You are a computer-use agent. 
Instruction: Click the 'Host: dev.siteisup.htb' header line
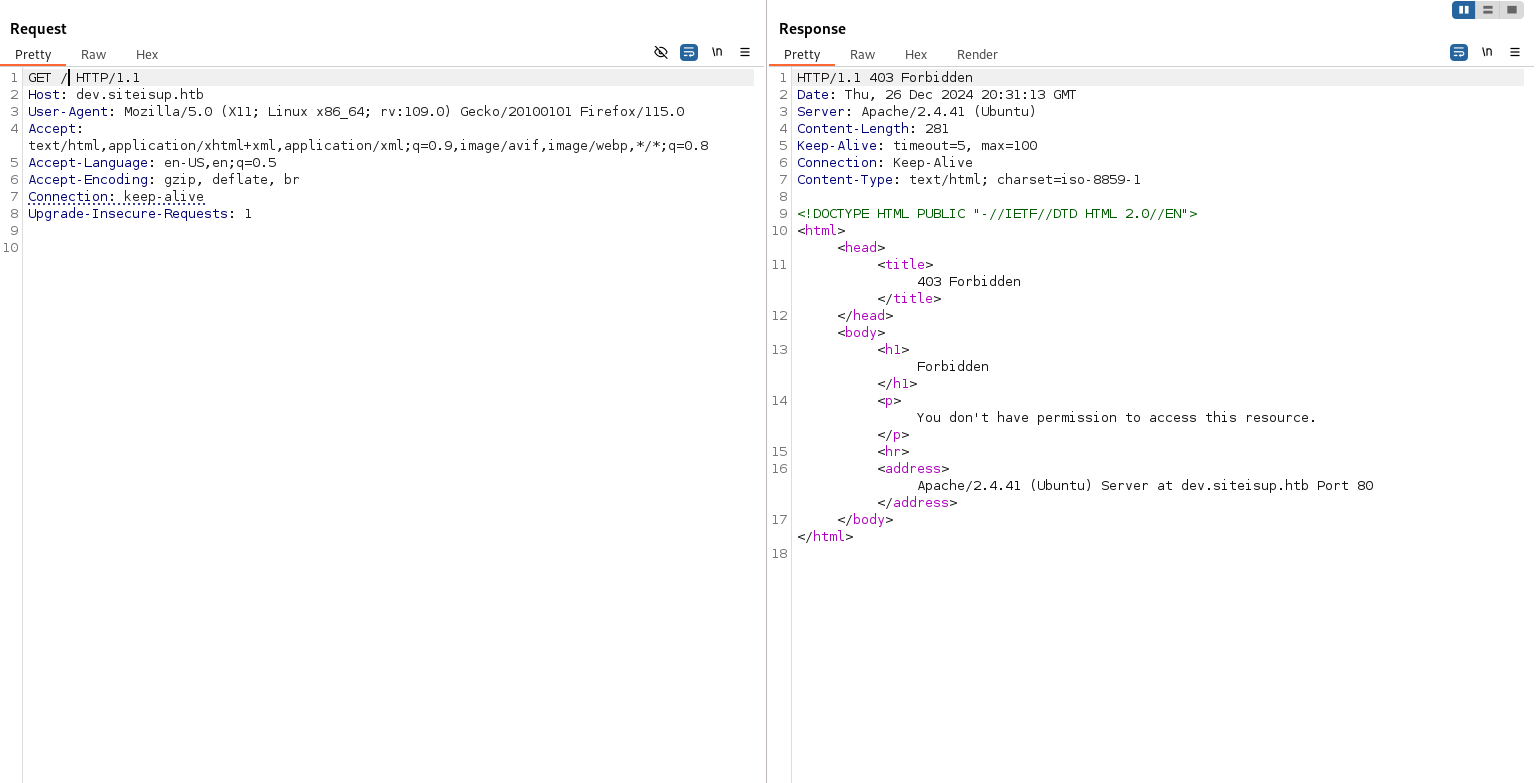tap(115, 94)
